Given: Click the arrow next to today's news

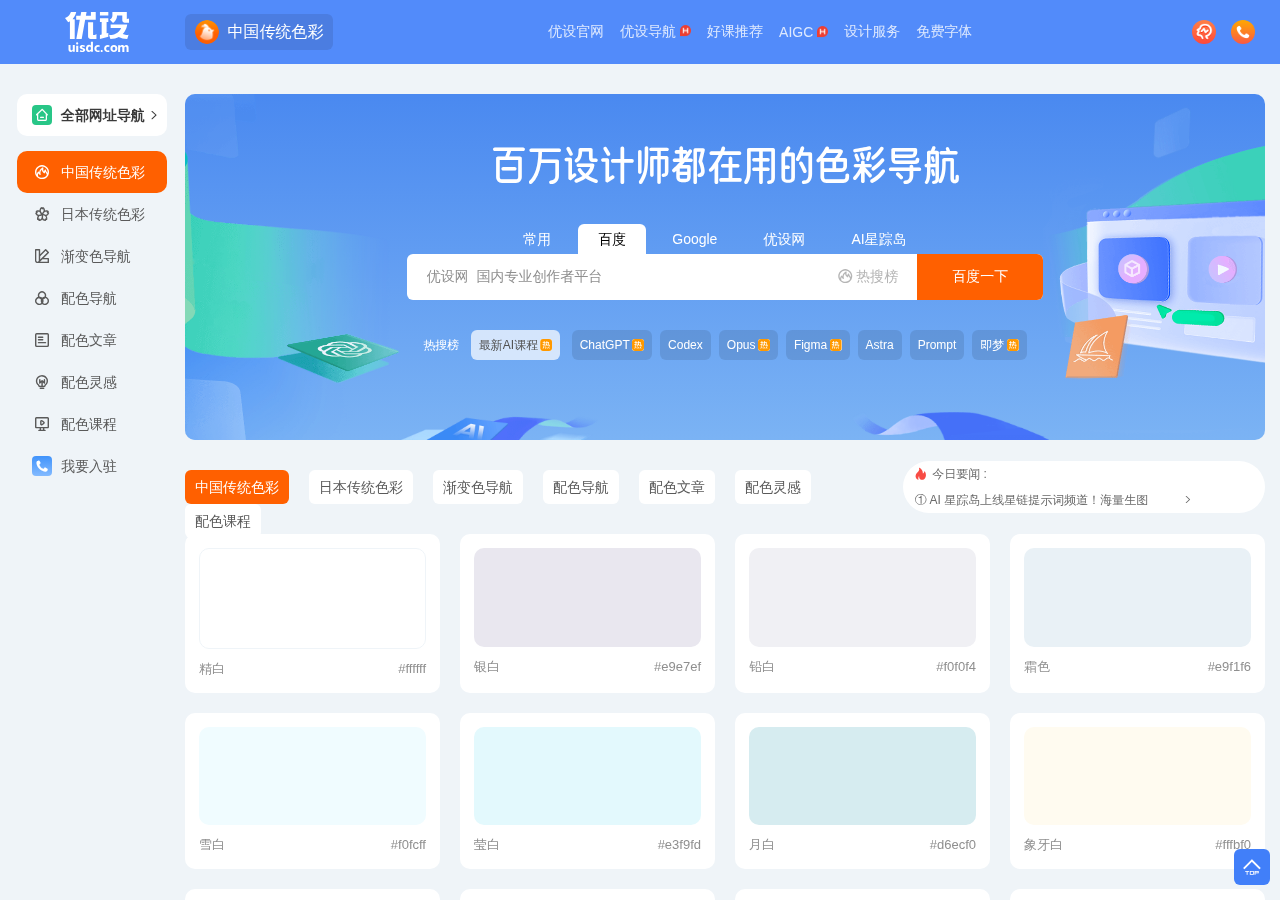Looking at the screenshot, I should [1188, 500].
